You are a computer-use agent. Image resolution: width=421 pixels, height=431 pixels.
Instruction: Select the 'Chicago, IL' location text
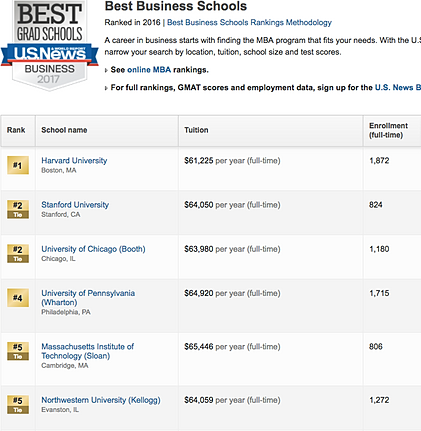[x=58, y=259]
